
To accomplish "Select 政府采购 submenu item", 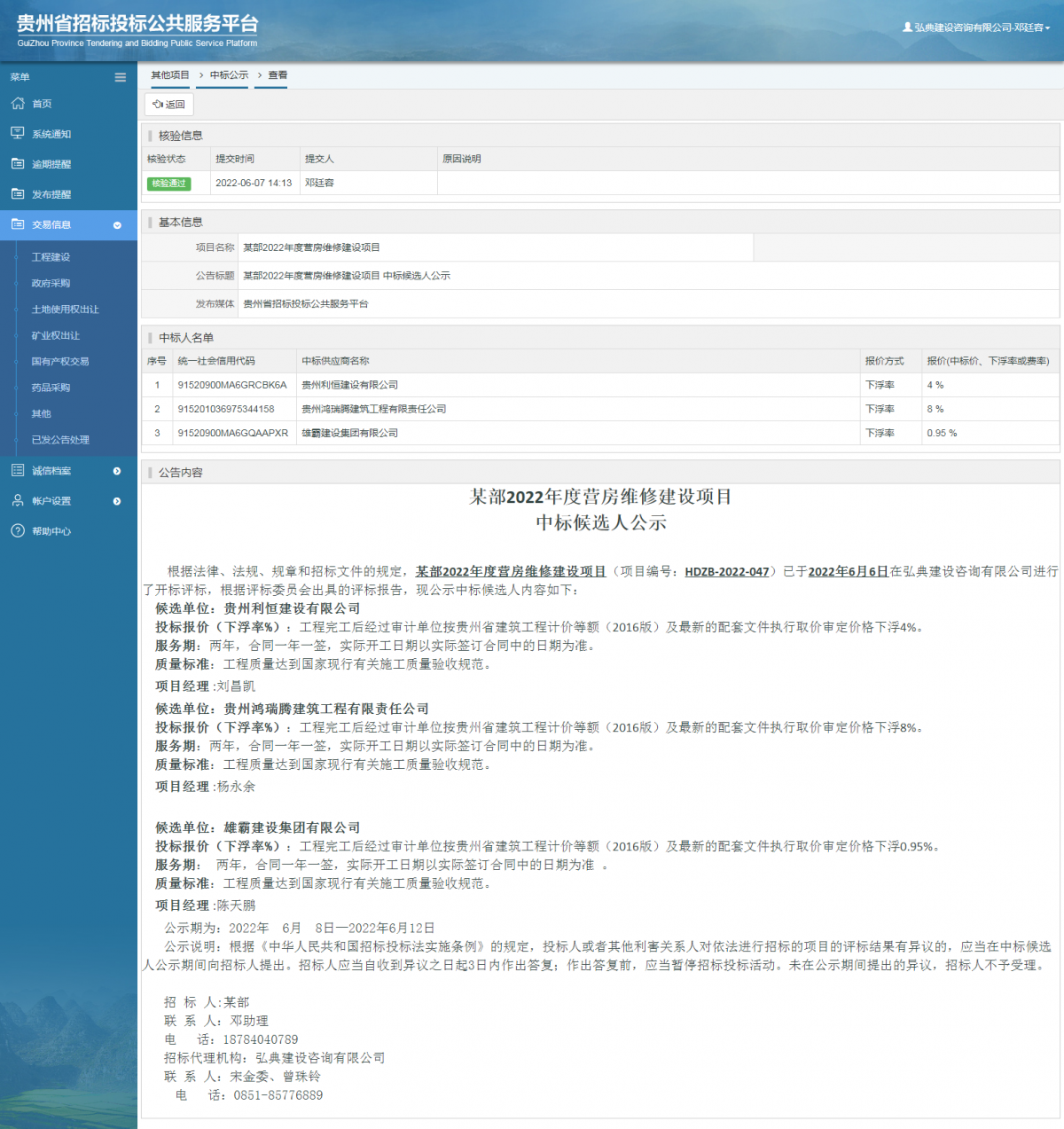I will [51, 283].
